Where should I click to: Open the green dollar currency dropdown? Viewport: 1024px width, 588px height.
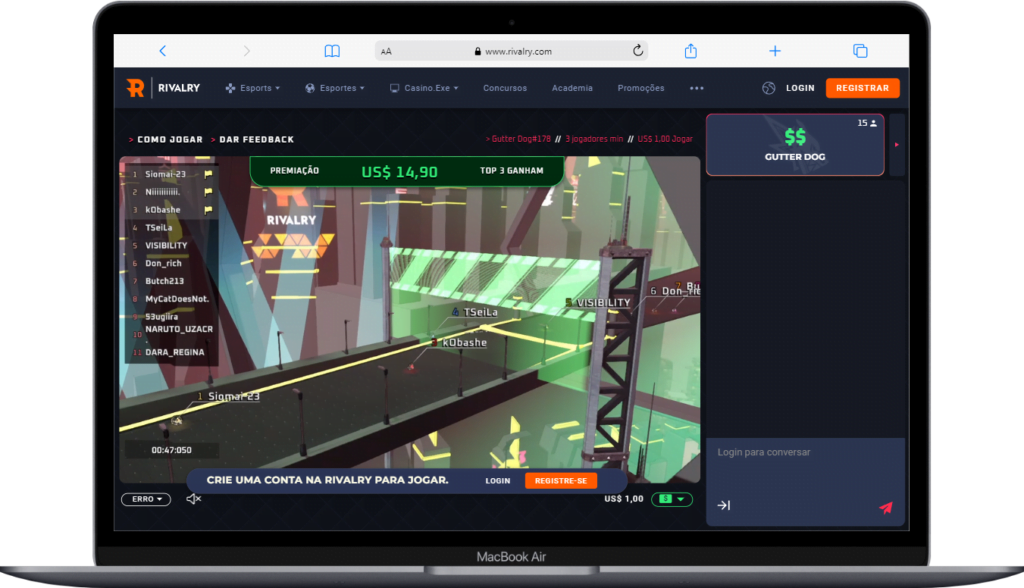671,499
